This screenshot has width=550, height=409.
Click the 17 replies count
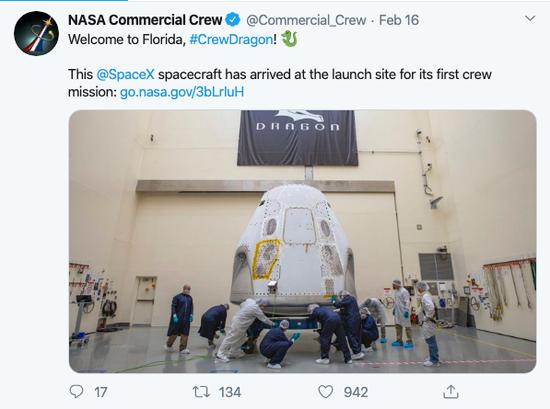pyautogui.click(x=101, y=392)
